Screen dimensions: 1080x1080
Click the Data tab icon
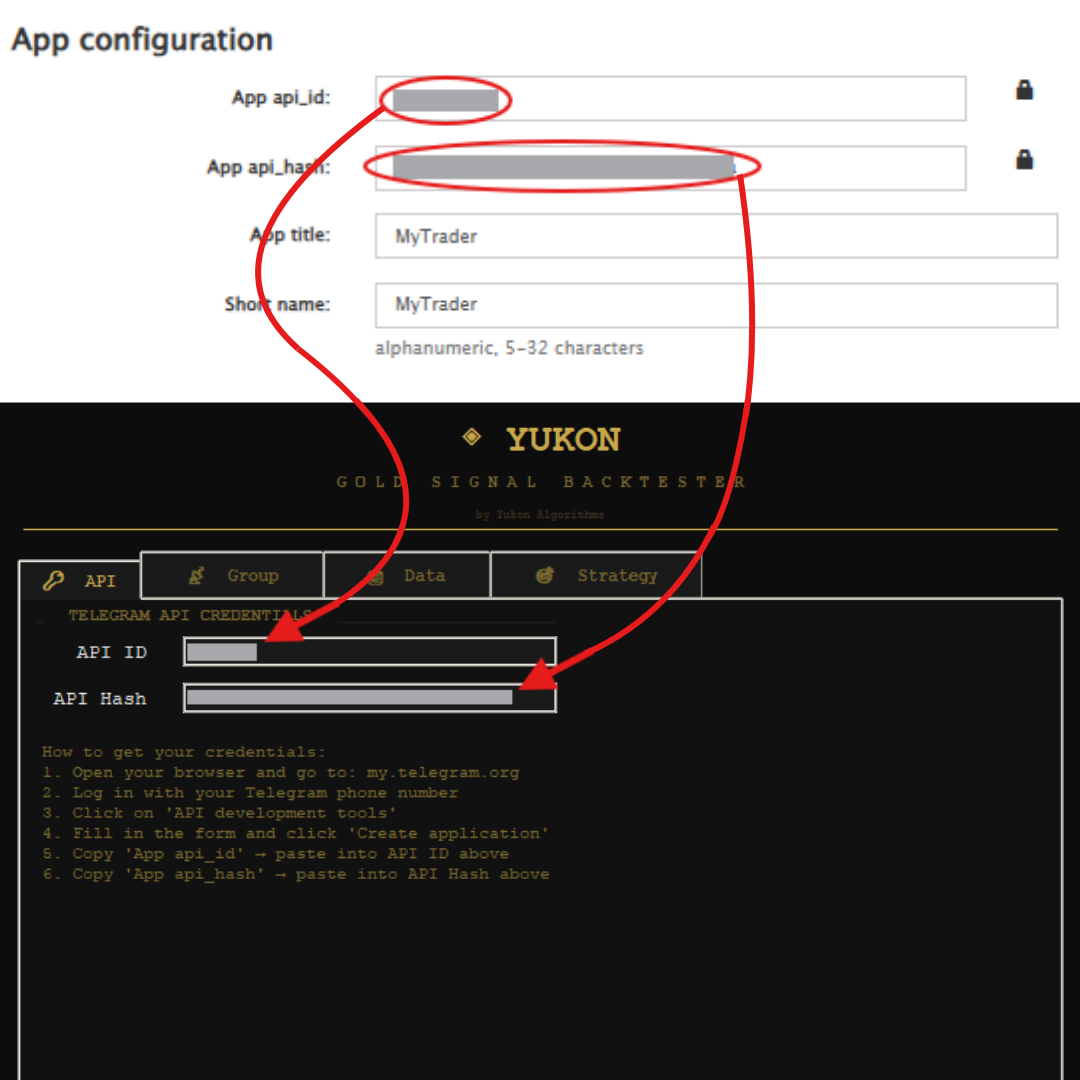(375, 576)
